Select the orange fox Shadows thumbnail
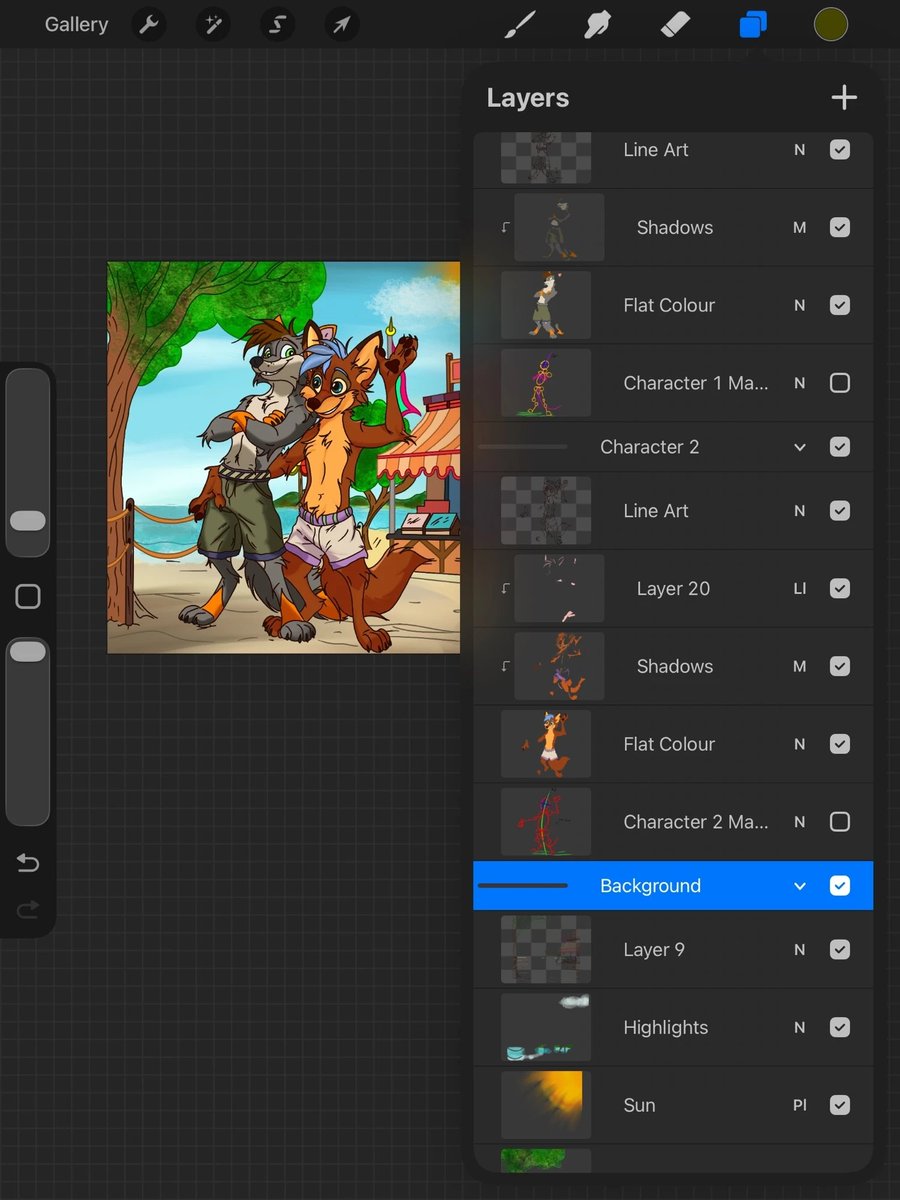 [x=559, y=666]
